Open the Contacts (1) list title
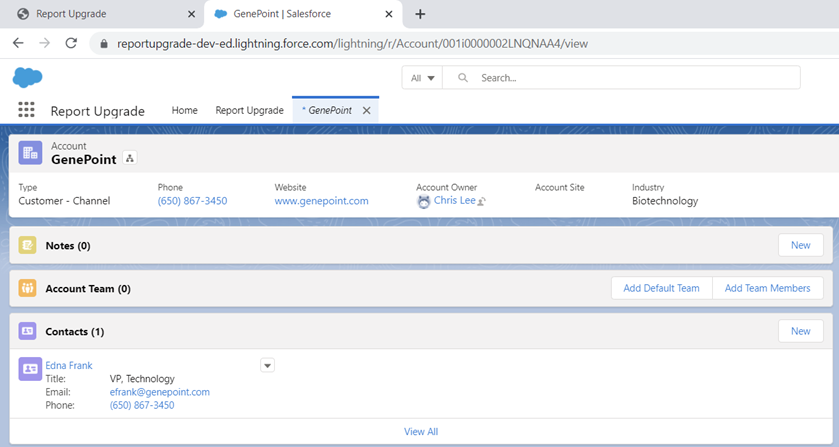839x447 pixels. coord(75,331)
